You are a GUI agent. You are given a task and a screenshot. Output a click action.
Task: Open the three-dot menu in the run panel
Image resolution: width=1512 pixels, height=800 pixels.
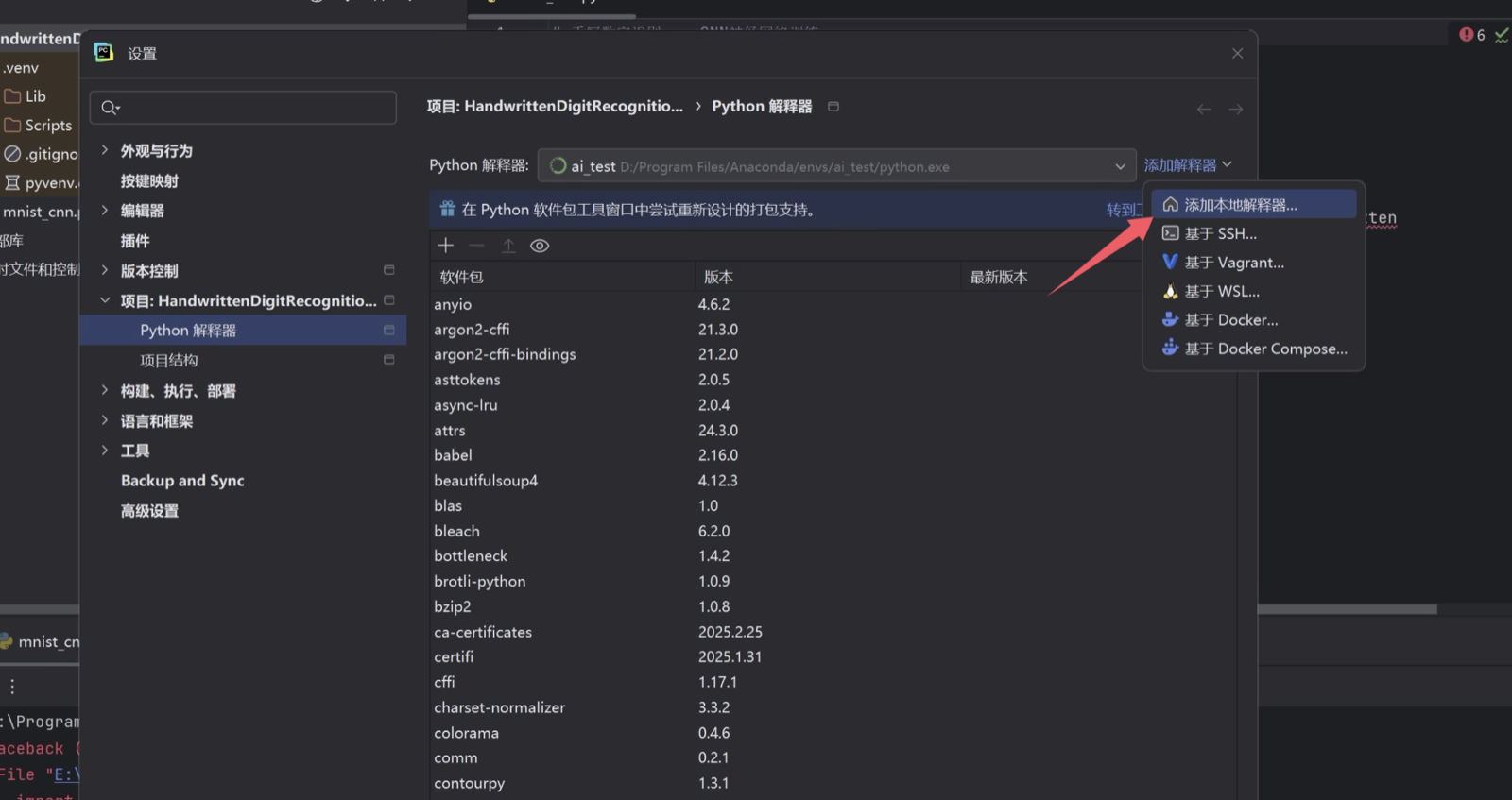(12, 687)
